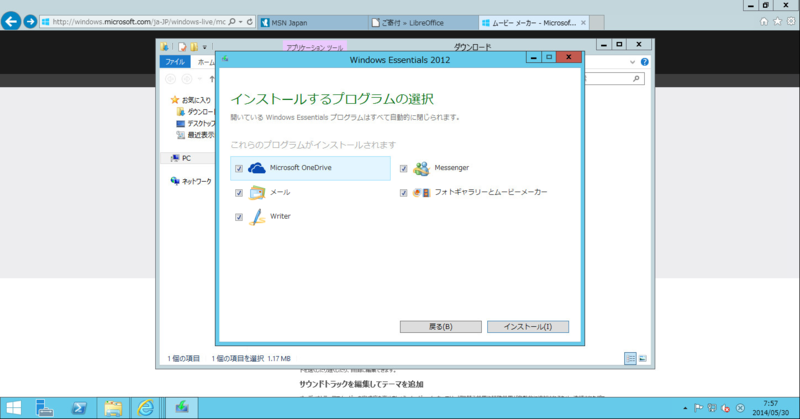Go forward in Internet Explorer

coord(30,21)
